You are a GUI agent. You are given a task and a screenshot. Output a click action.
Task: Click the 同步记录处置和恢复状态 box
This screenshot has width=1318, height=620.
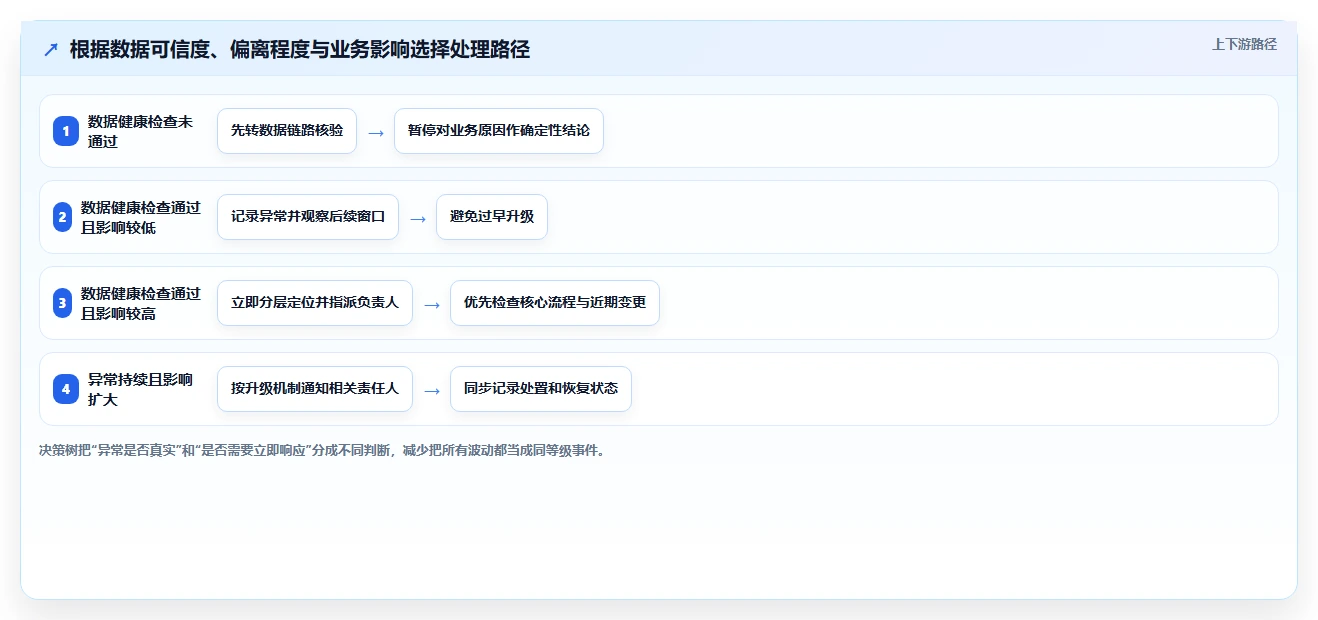coord(541,389)
